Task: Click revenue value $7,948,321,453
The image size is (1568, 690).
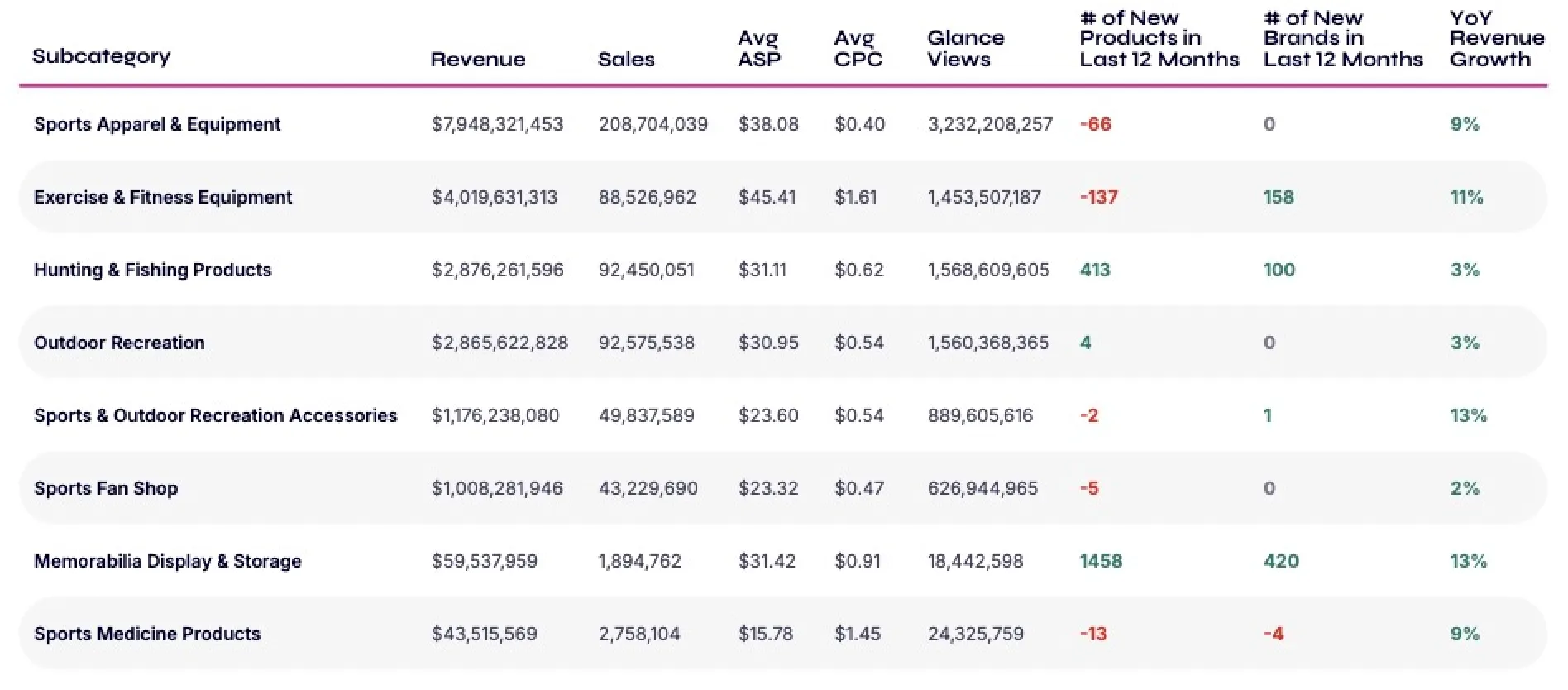Action: point(497,124)
